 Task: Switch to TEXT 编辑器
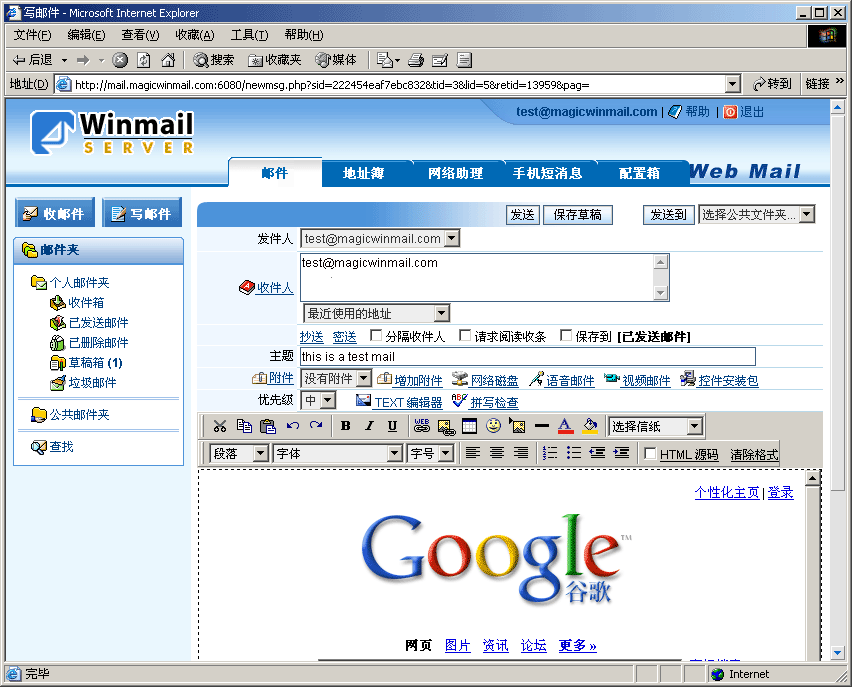(x=408, y=402)
